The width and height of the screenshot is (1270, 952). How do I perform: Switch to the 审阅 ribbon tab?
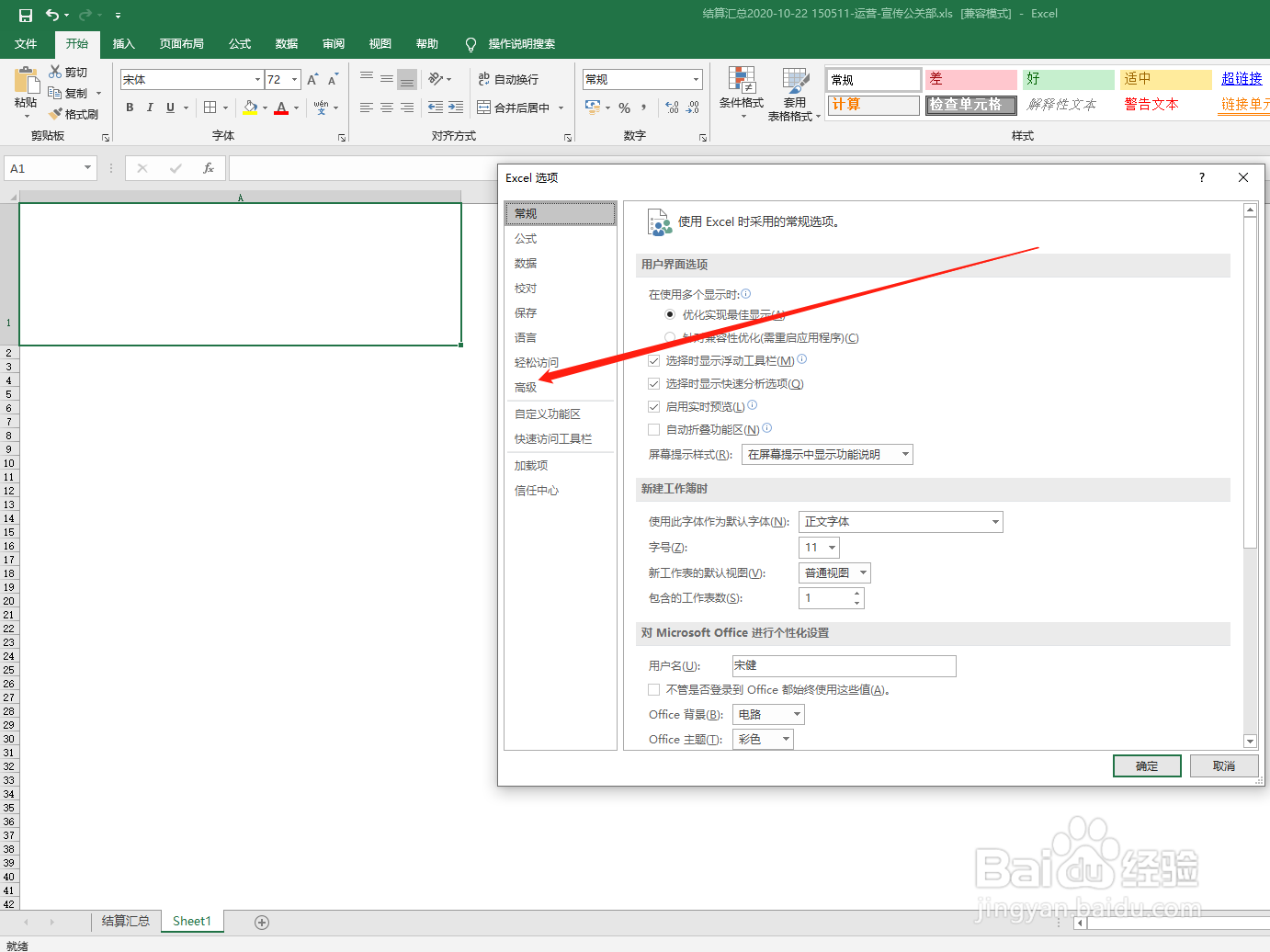tap(334, 44)
